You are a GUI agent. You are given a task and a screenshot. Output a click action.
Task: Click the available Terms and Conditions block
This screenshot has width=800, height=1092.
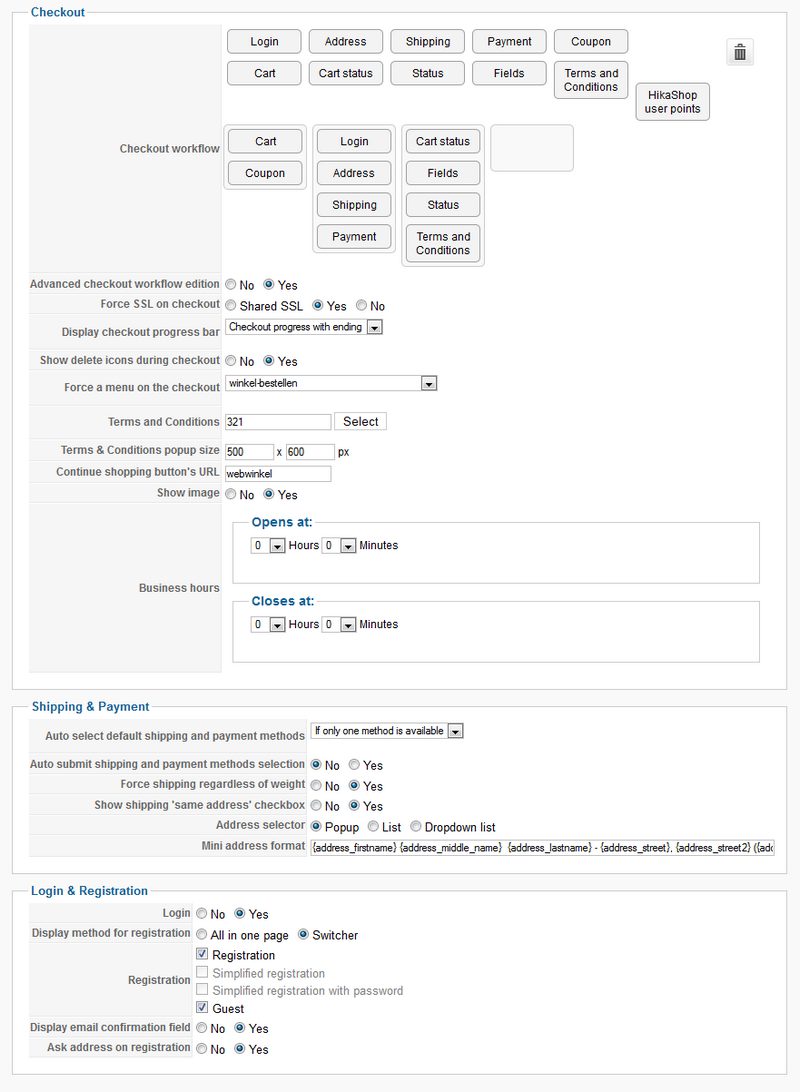(x=591, y=80)
